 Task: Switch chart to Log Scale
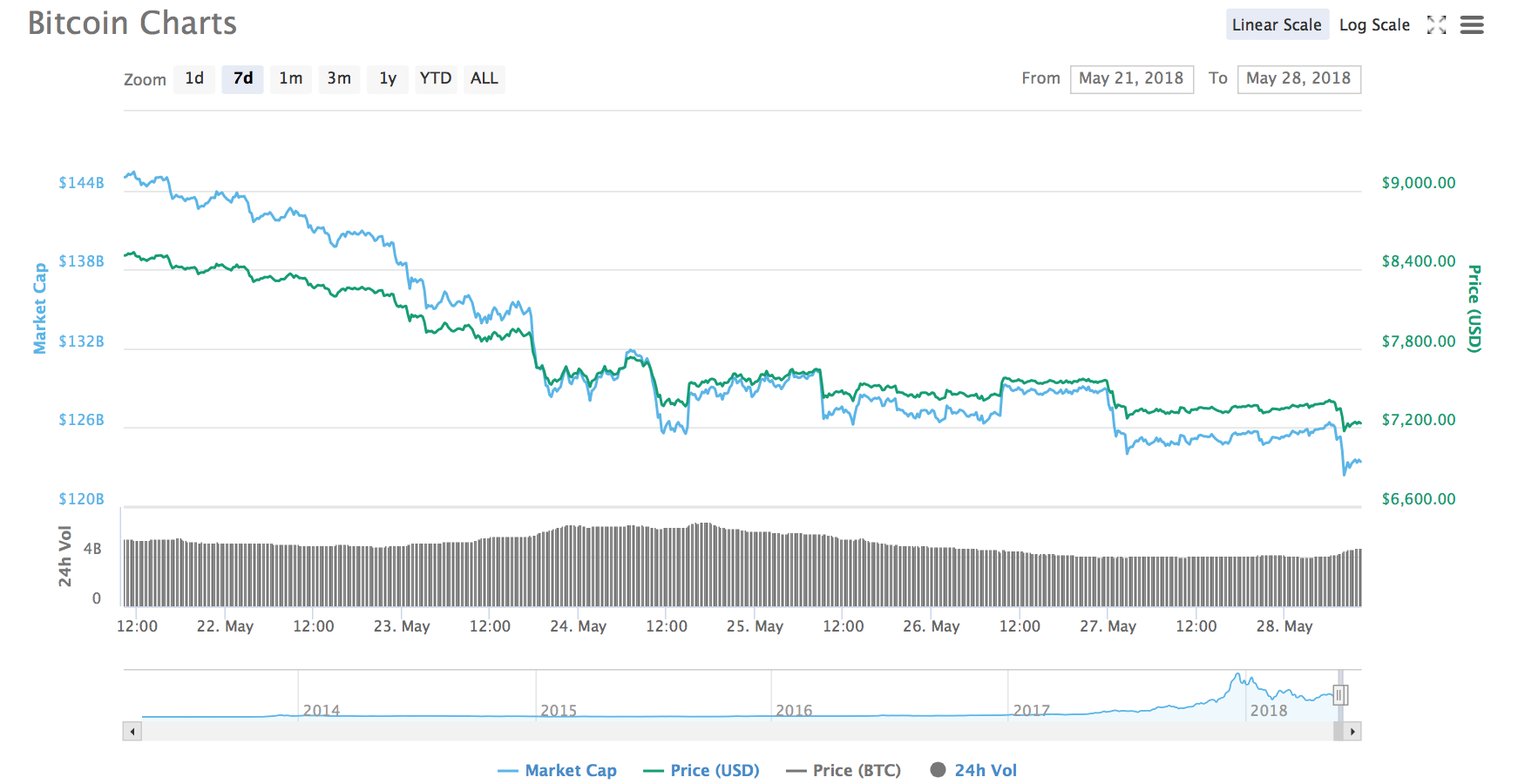tap(1374, 25)
